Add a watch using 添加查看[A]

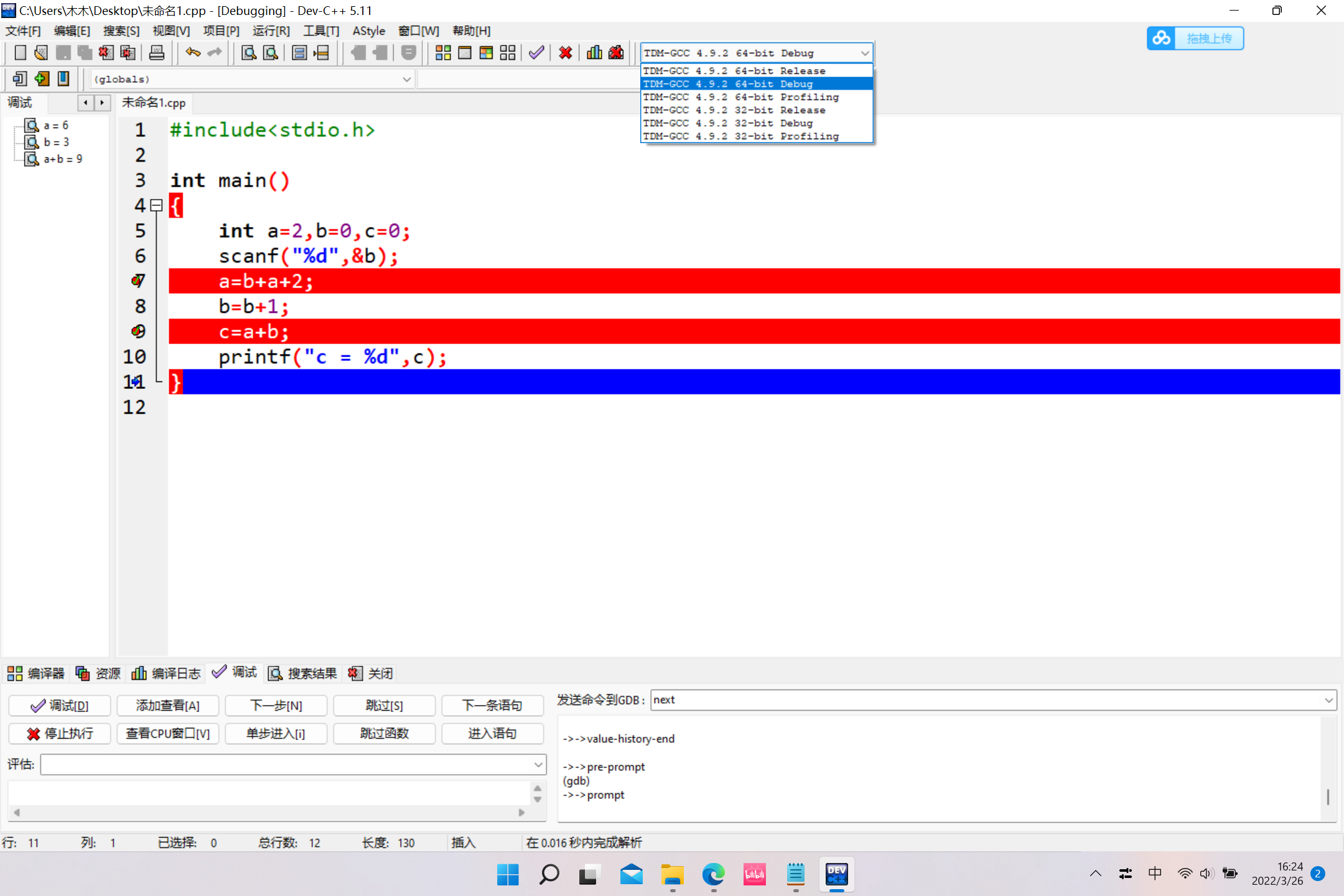[x=167, y=705]
